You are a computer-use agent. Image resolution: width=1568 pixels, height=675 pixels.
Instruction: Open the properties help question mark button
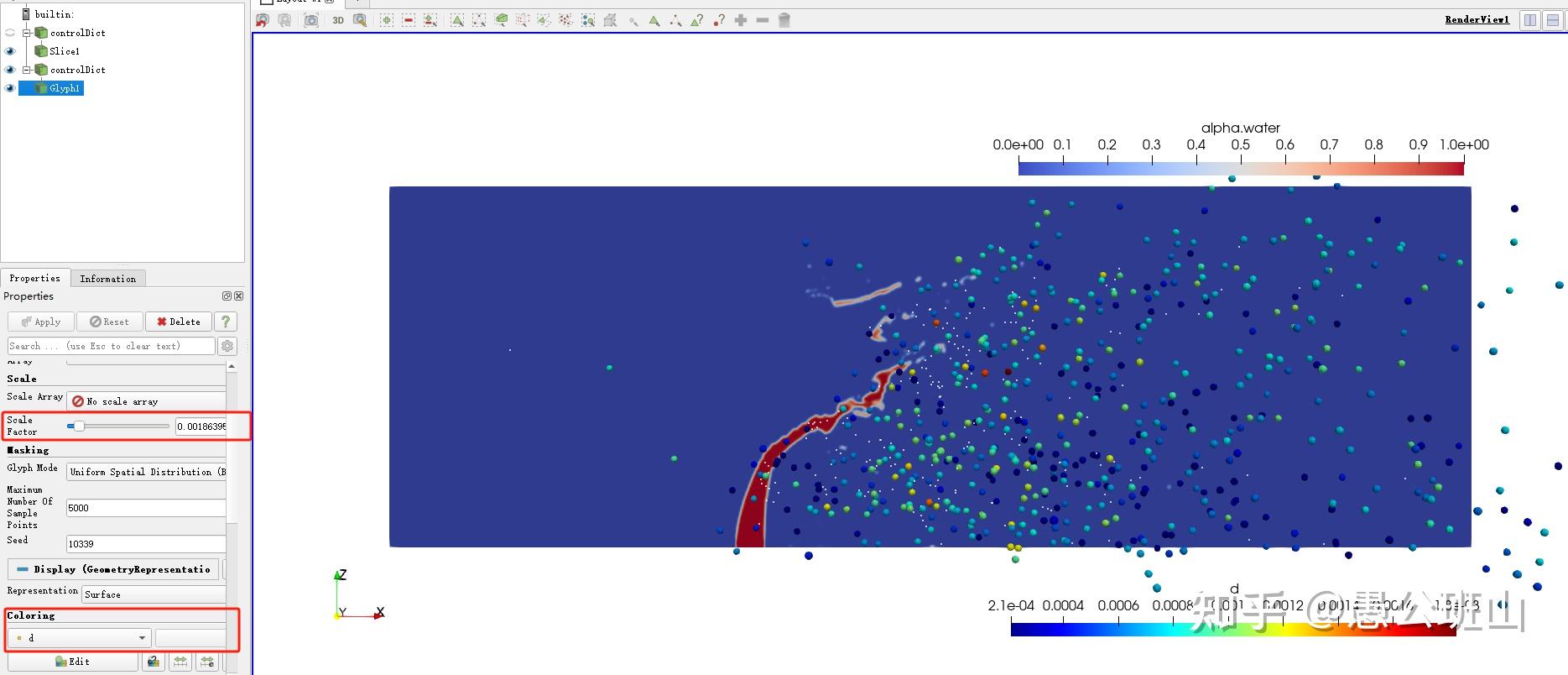point(226,322)
